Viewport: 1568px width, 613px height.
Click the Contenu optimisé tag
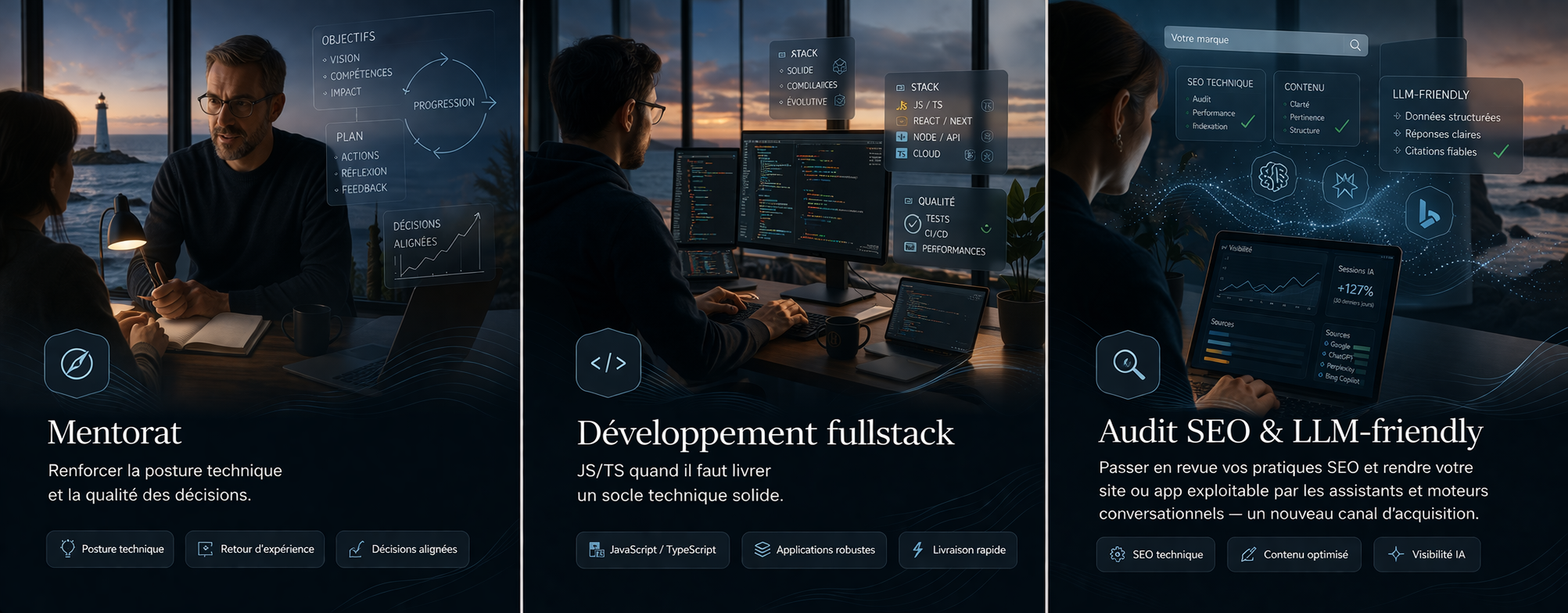click(1294, 554)
